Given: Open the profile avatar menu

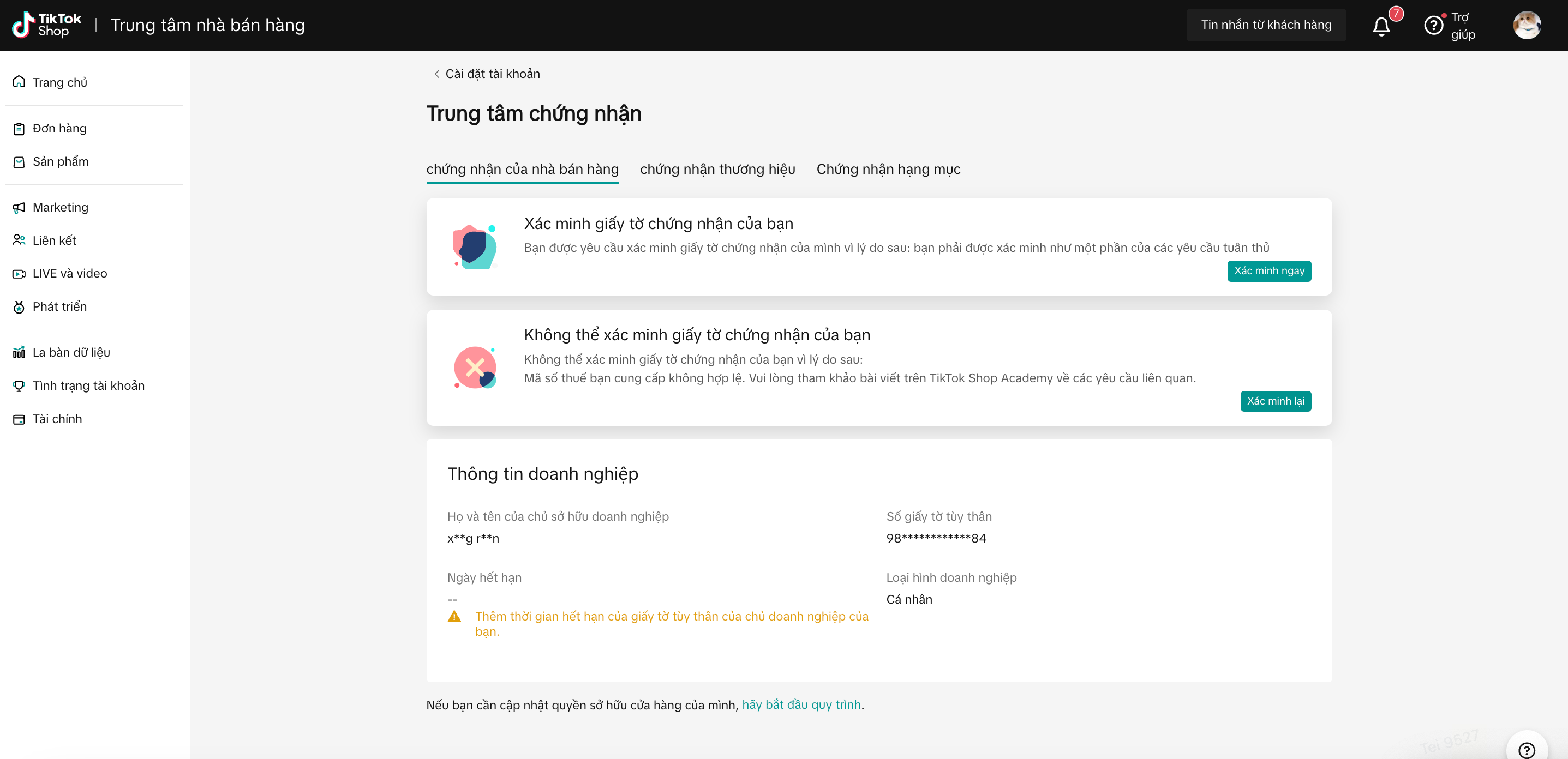Looking at the screenshot, I should pos(1527,26).
